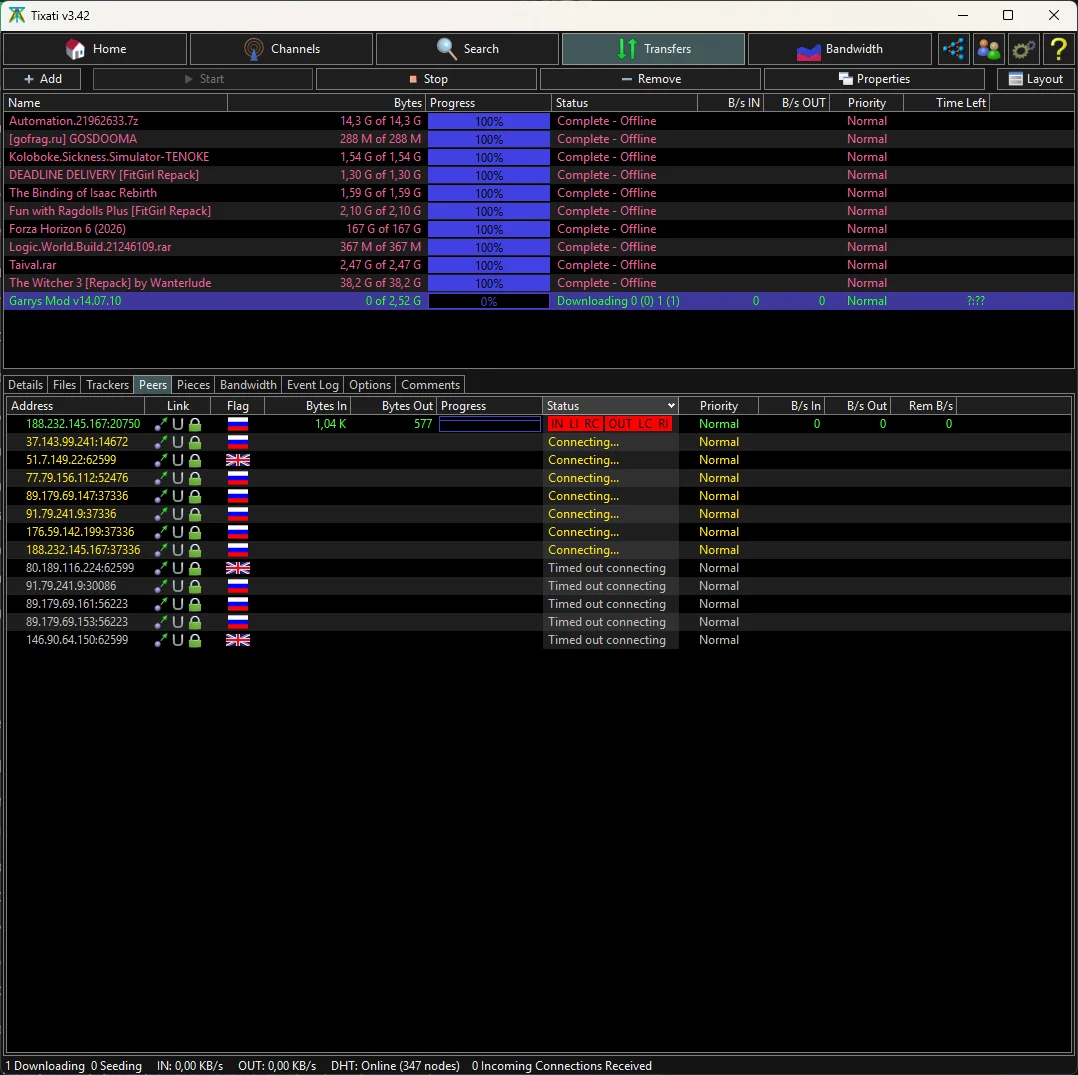The image size is (1078, 1075).
Task: Select The Binding of Isaac Rebirth row
Action: [x=539, y=192]
